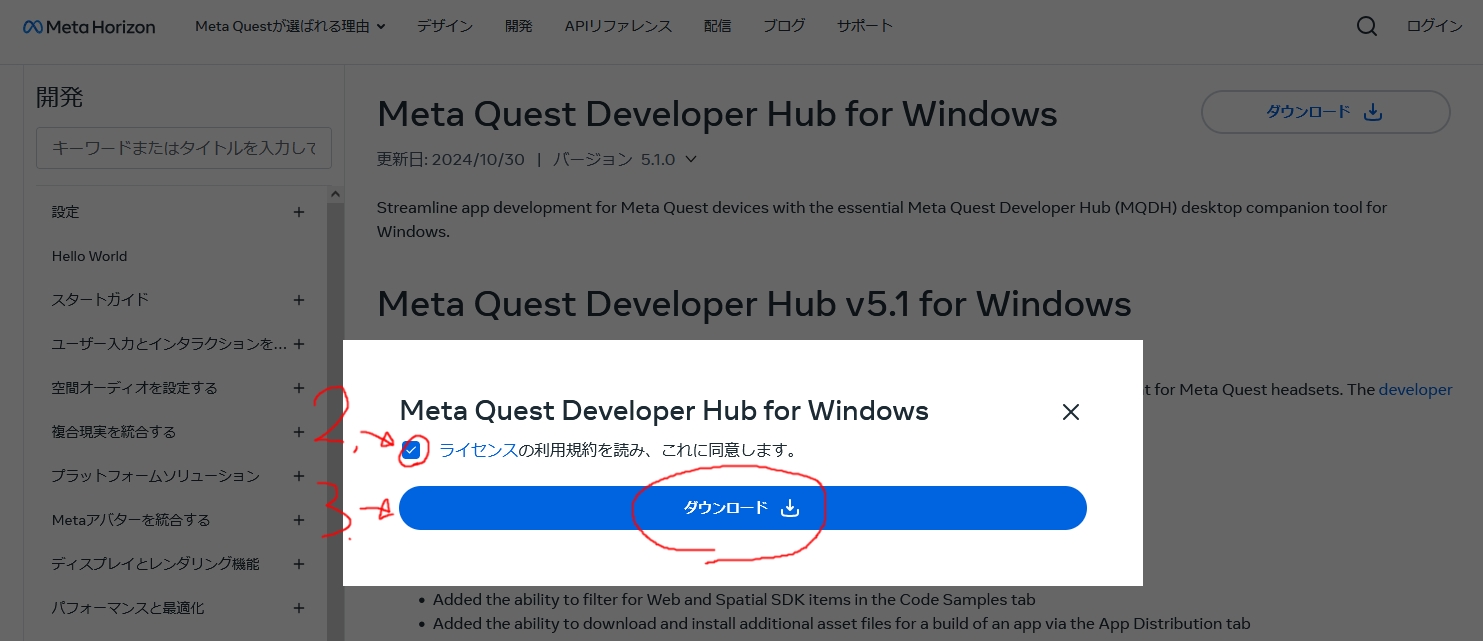Expand the 空間オーディオを設定する section

point(298,388)
